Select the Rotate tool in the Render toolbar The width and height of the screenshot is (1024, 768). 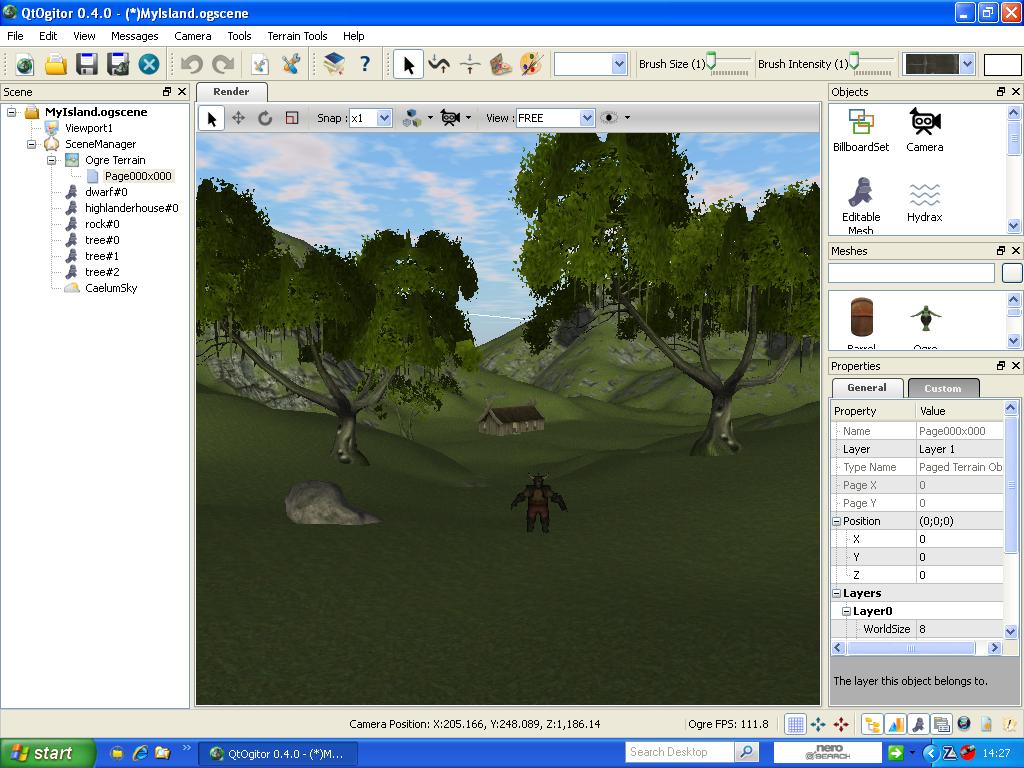[265, 118]
